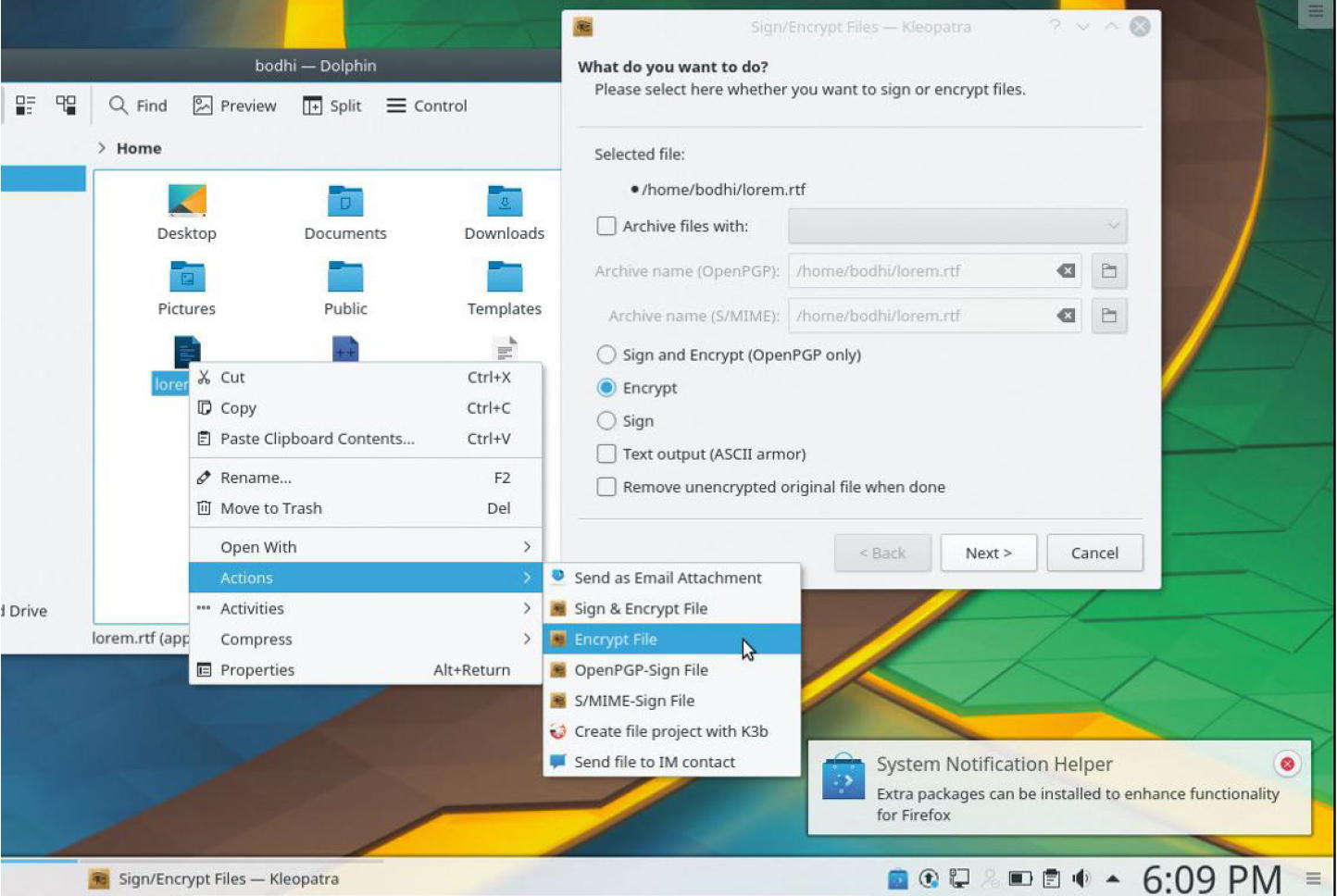Viewport: 1337px width, 896px height.
Task: Click the Find magnifier icon in Dolphin
Action: pyautogui.click(x=118, y=105)
